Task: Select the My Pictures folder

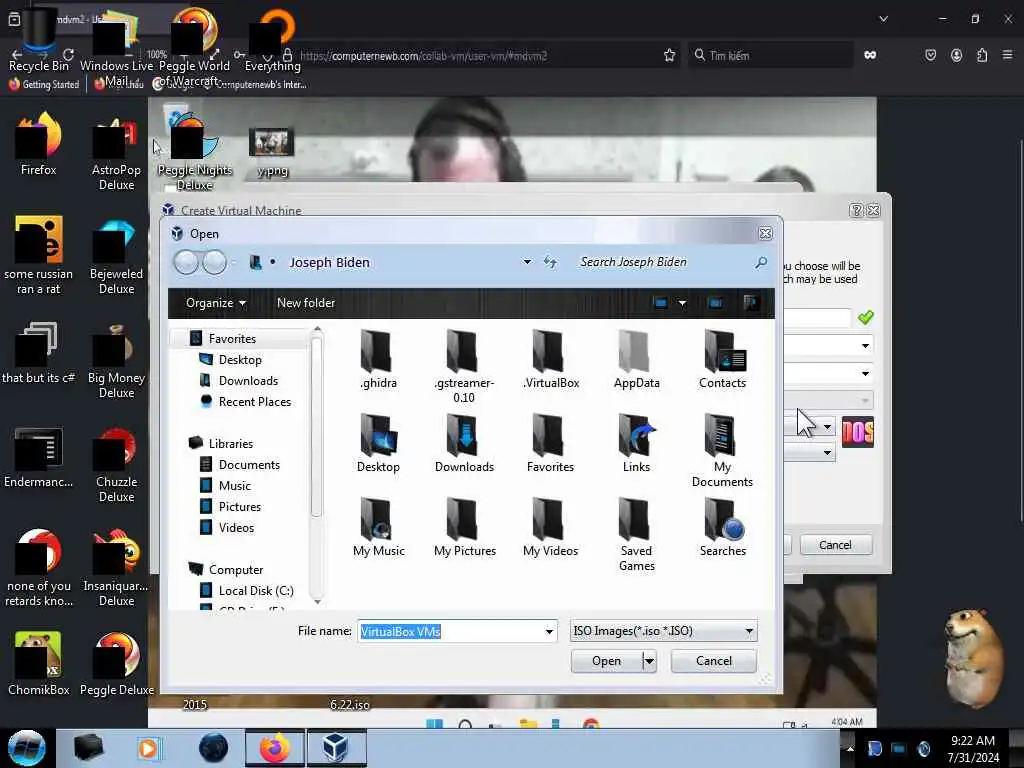Action: pos(464,527)
